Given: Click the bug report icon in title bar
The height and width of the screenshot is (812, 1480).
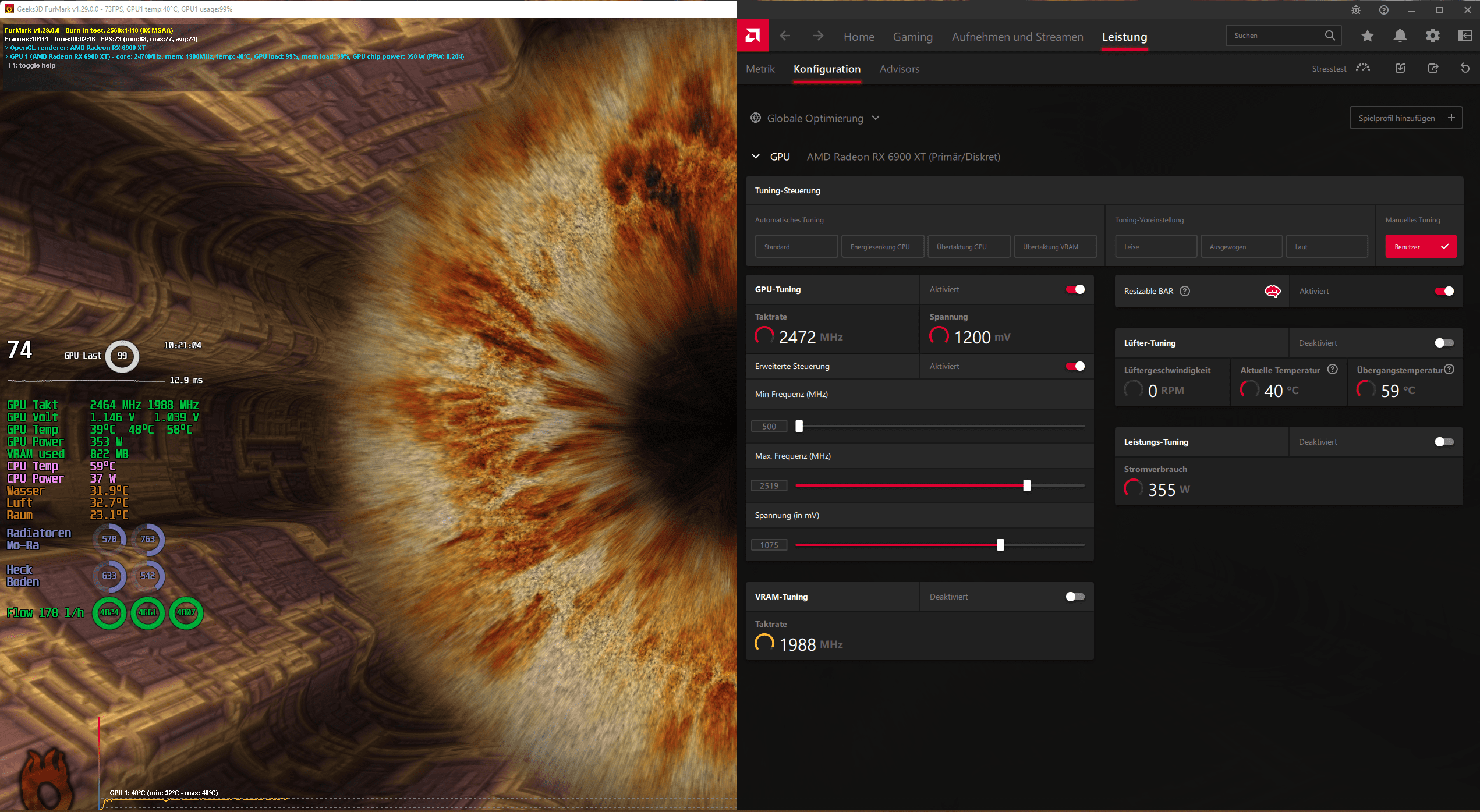Looking at the screenshot, I should coord(1356,10).
